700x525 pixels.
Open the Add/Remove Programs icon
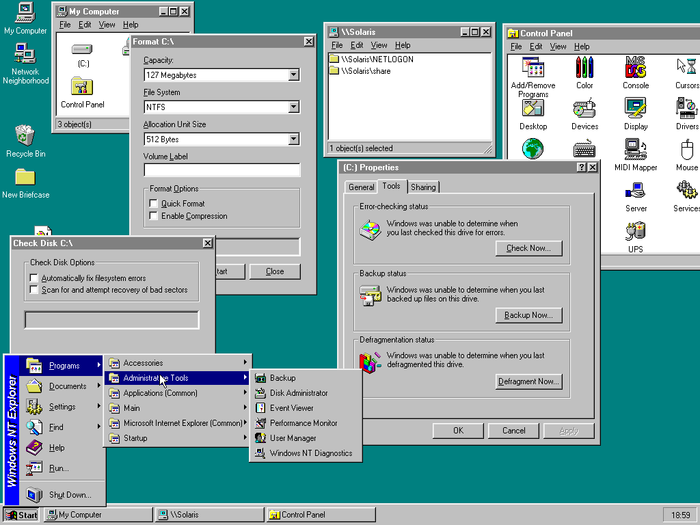click(x=533, y=69)
